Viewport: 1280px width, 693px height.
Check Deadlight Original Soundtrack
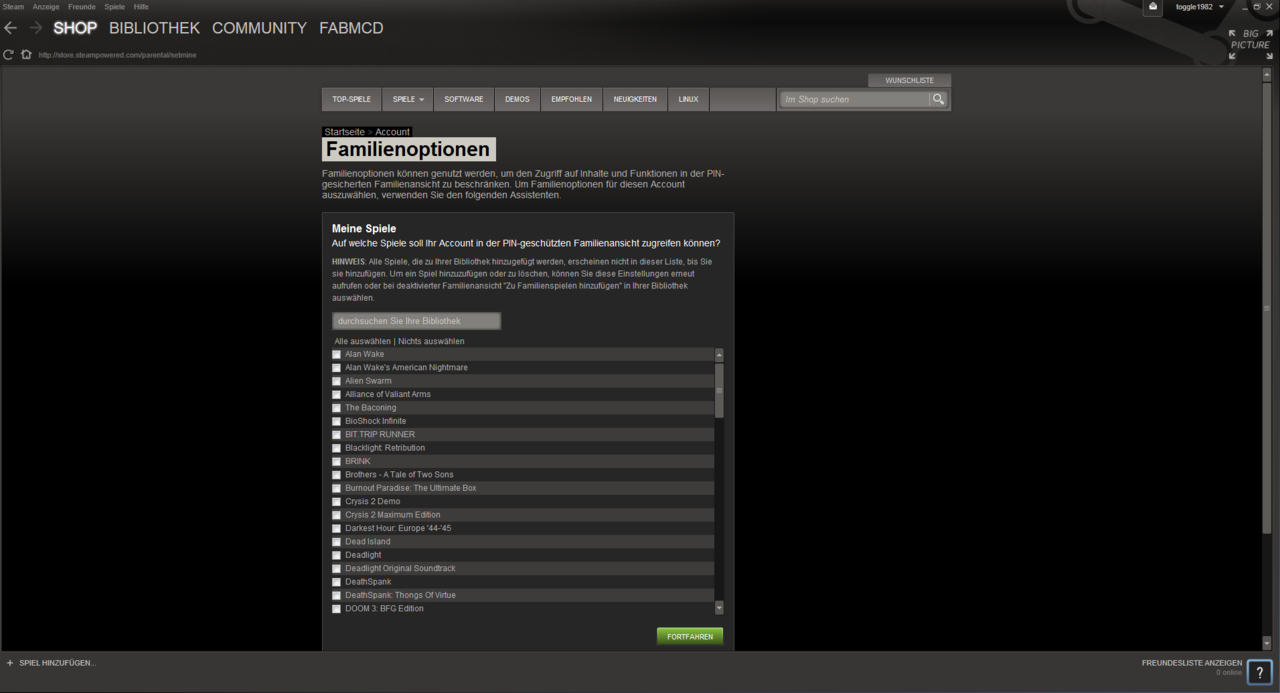point(337,569)
